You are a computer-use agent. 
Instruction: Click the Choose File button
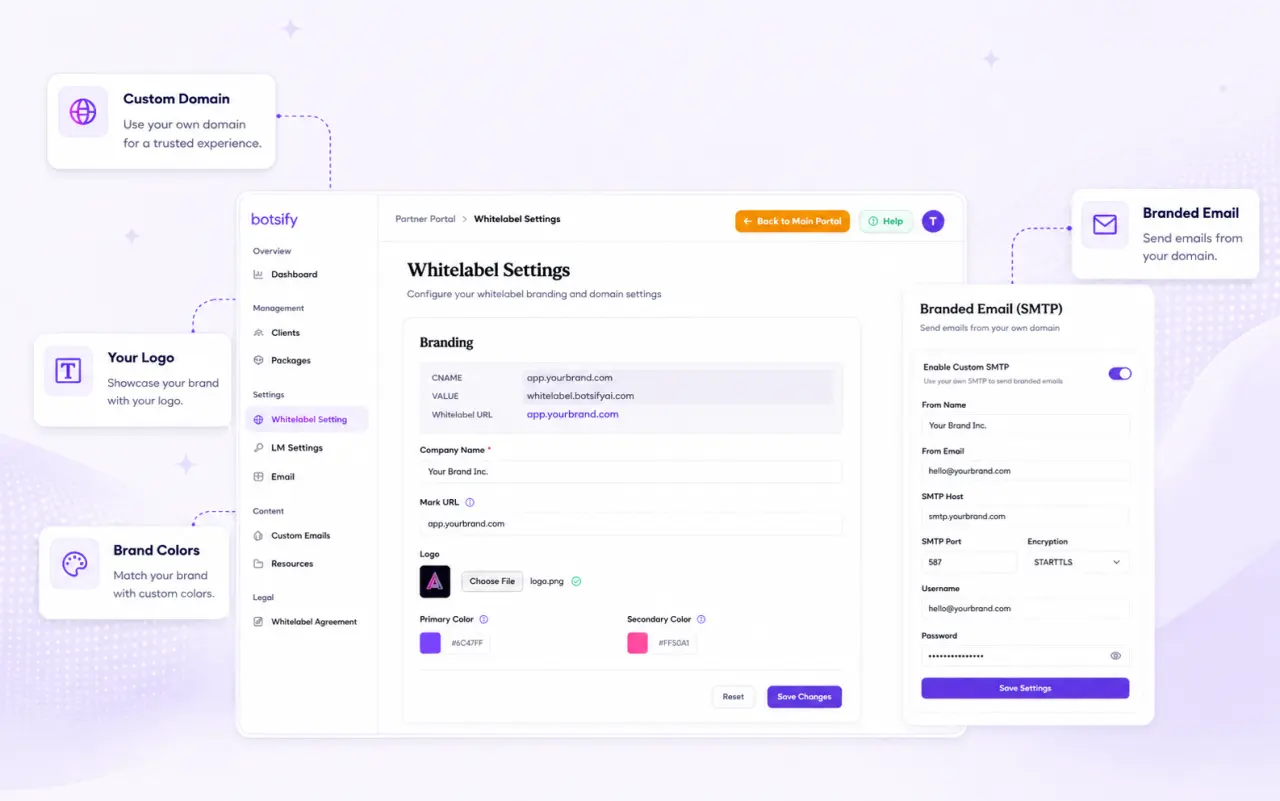492,581
